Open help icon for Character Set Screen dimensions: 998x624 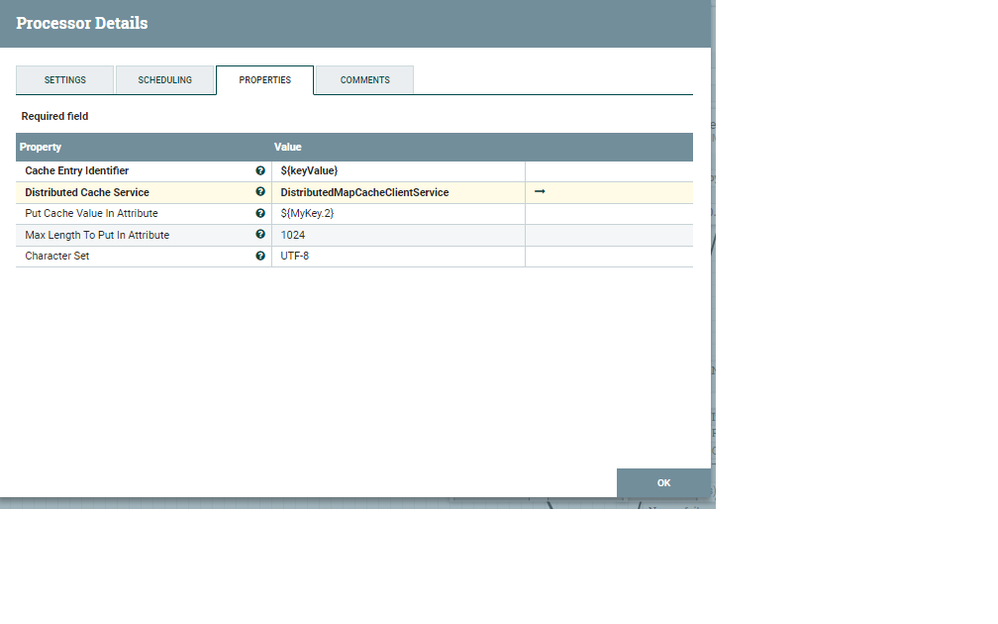coord(260,256)
